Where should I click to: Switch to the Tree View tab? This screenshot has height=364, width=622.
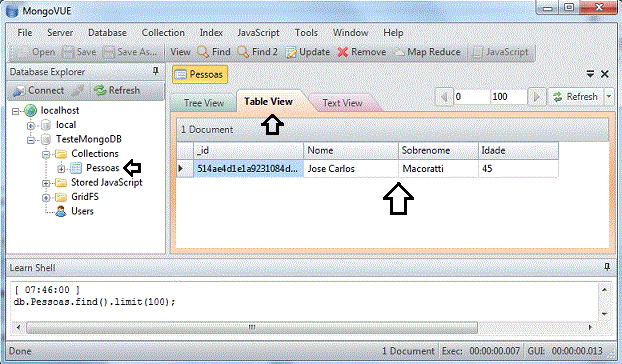(x=203, y=103)
